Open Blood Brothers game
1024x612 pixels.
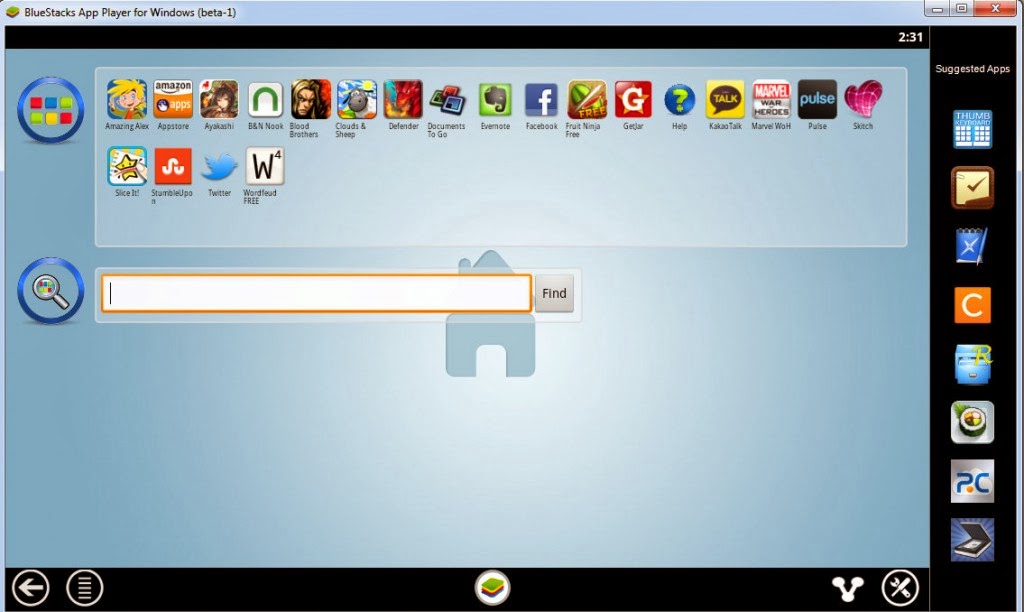click(311, 99)
